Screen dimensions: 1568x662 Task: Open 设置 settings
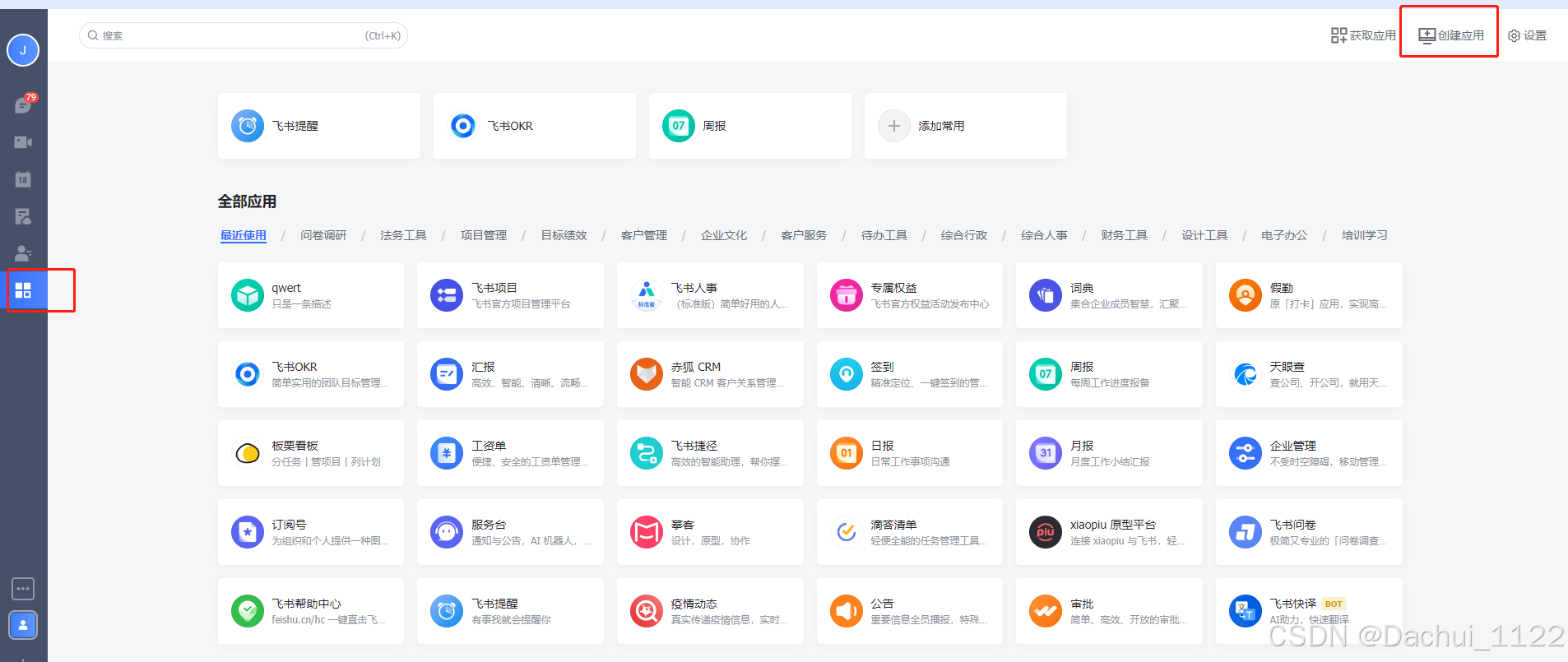[x=1527, y=35]
